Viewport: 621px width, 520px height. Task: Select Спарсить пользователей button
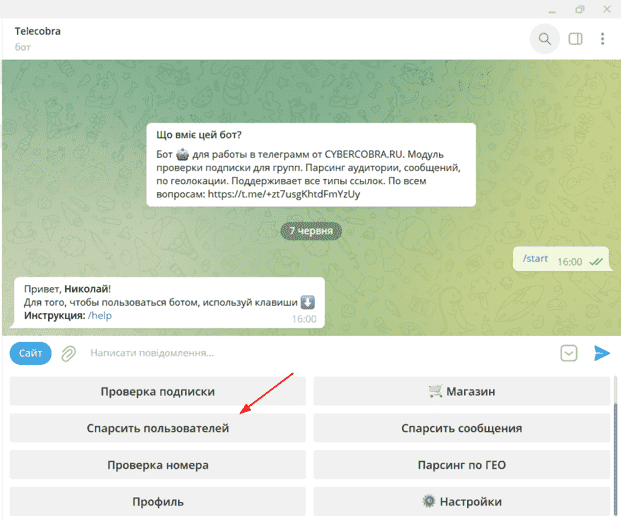click(x=158, y=428)
